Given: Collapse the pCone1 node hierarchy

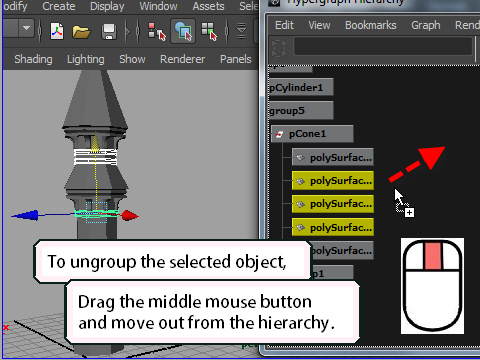Looking at the screenshot, I should [x=279, y=134].
